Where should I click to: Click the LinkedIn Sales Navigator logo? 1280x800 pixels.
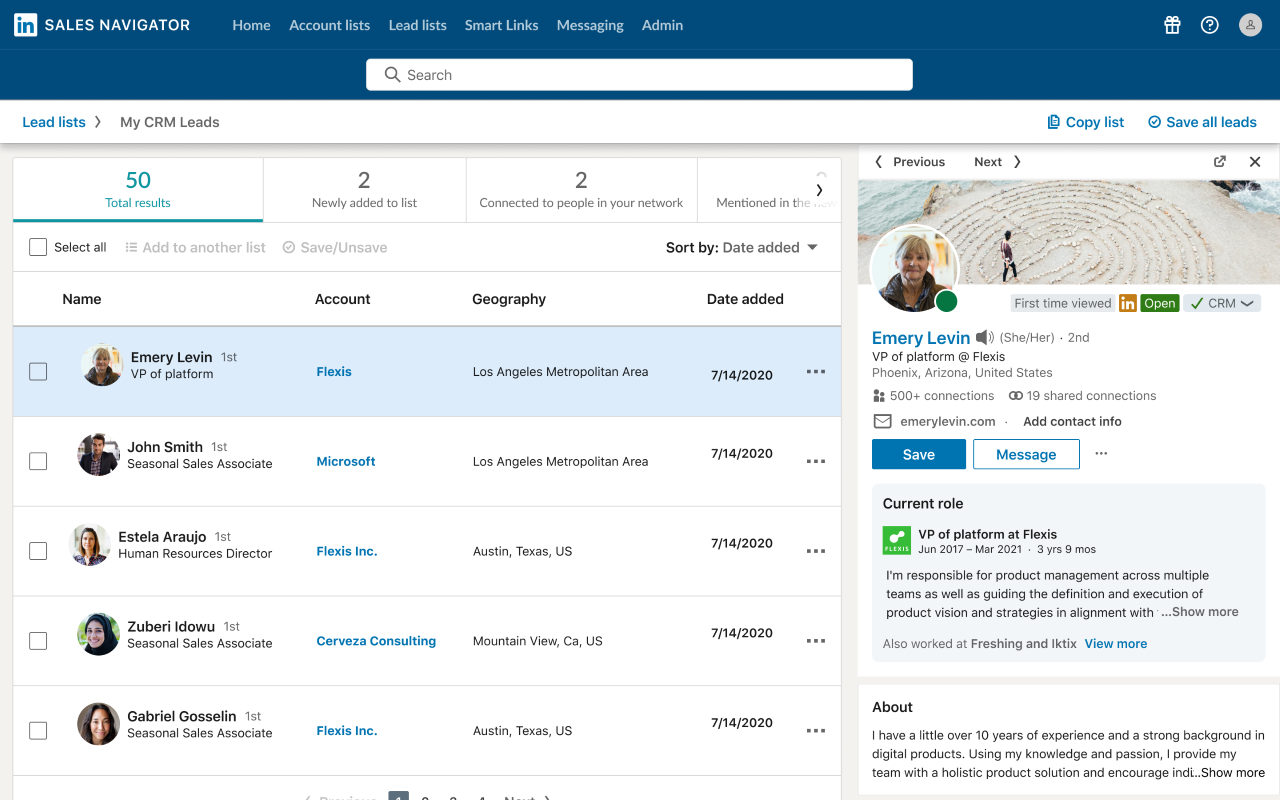pyautogui.click(x=101, y=25)
